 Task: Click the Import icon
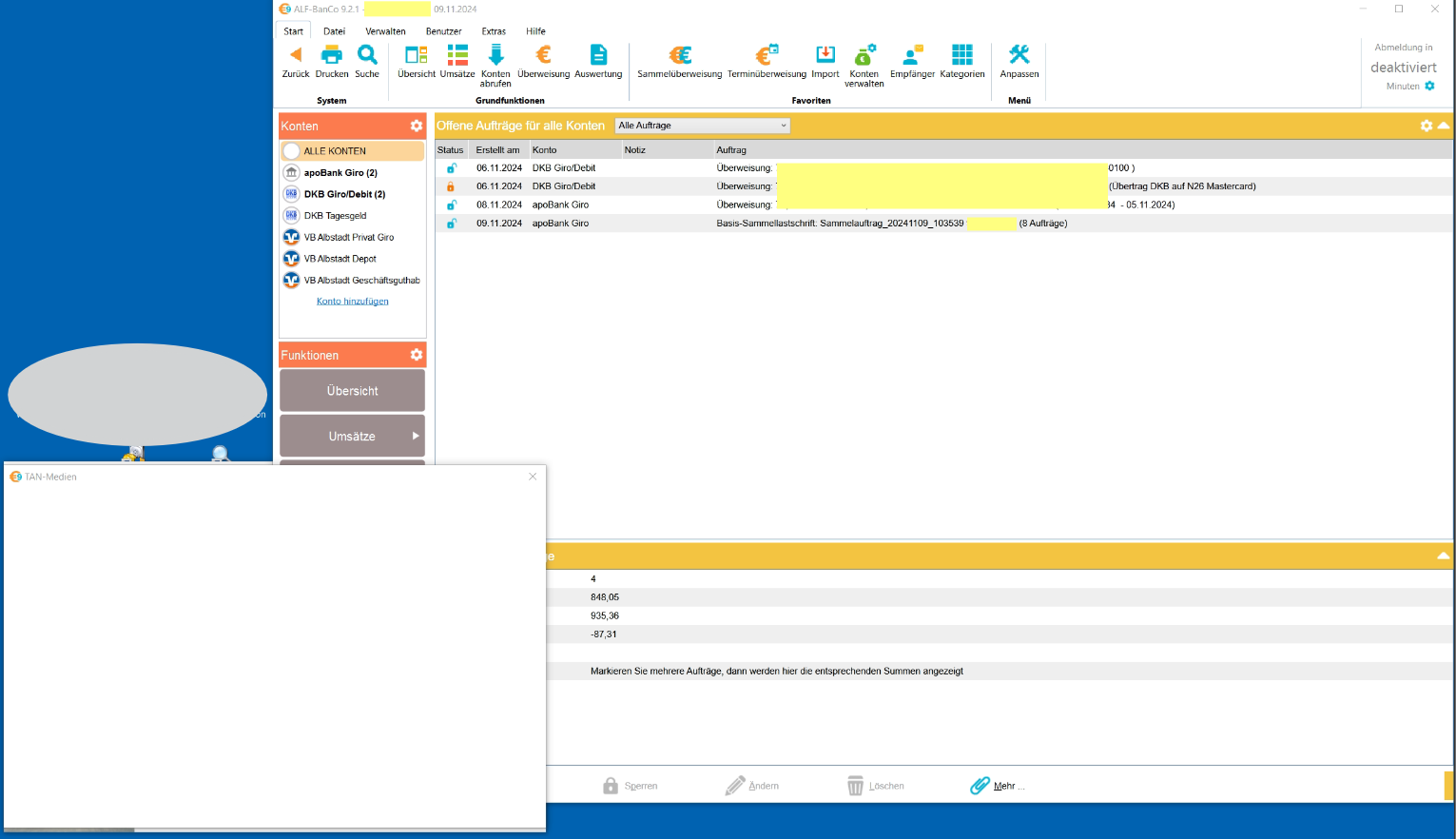(825, 54)
